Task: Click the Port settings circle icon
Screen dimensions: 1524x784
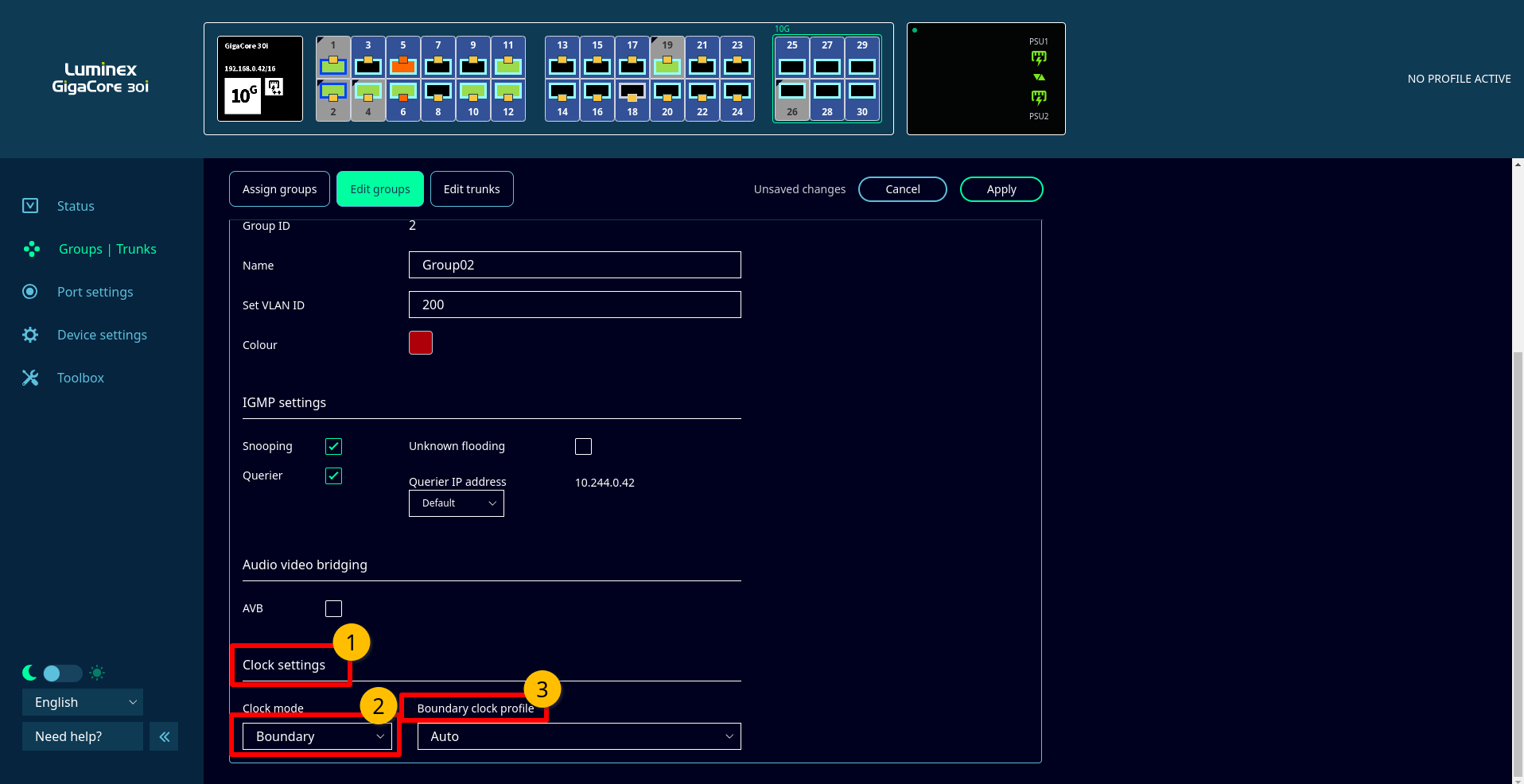Action: pos(30,292)
